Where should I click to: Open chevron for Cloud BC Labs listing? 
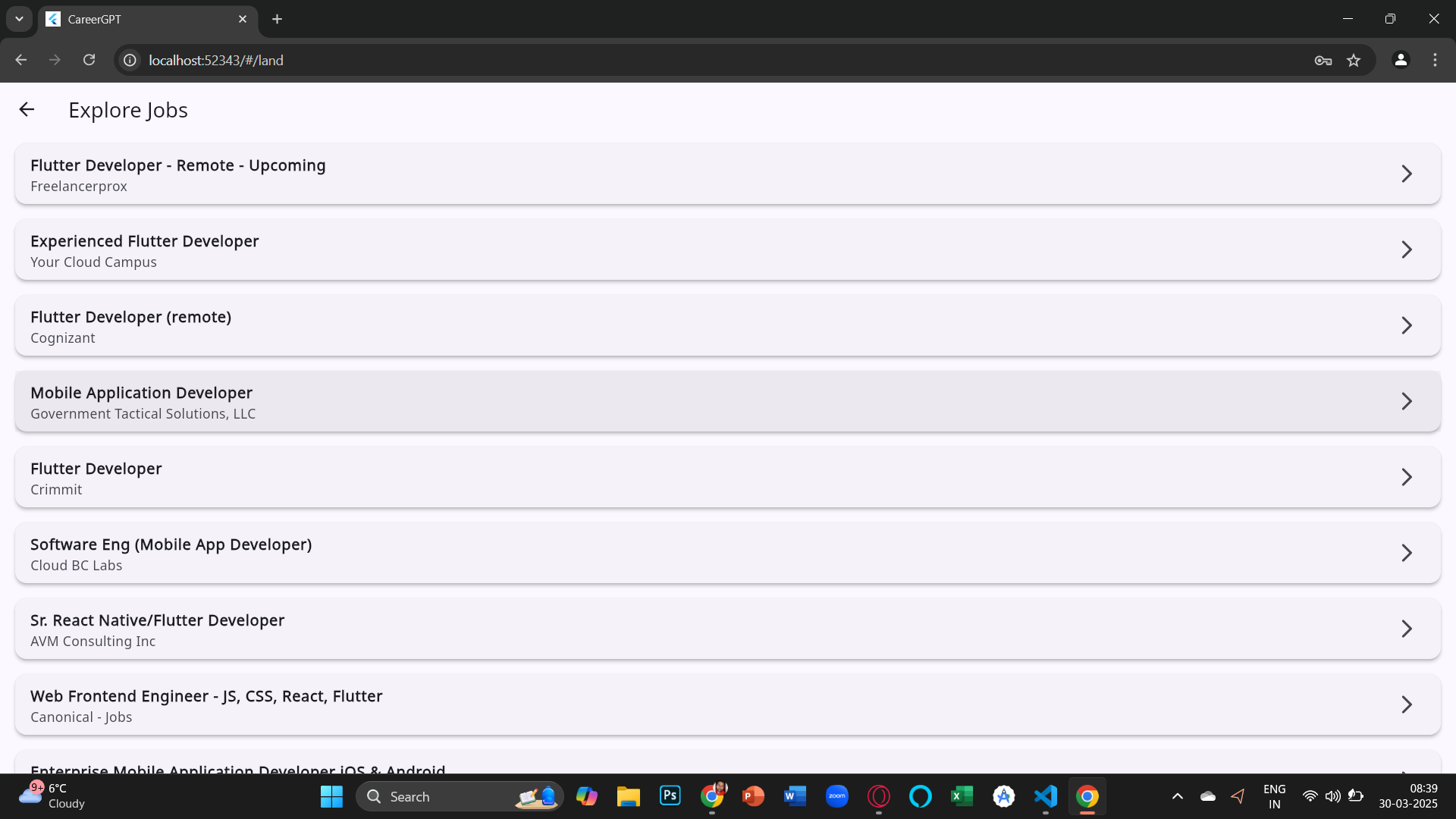pyautogui.click(x=1406, y=553)
